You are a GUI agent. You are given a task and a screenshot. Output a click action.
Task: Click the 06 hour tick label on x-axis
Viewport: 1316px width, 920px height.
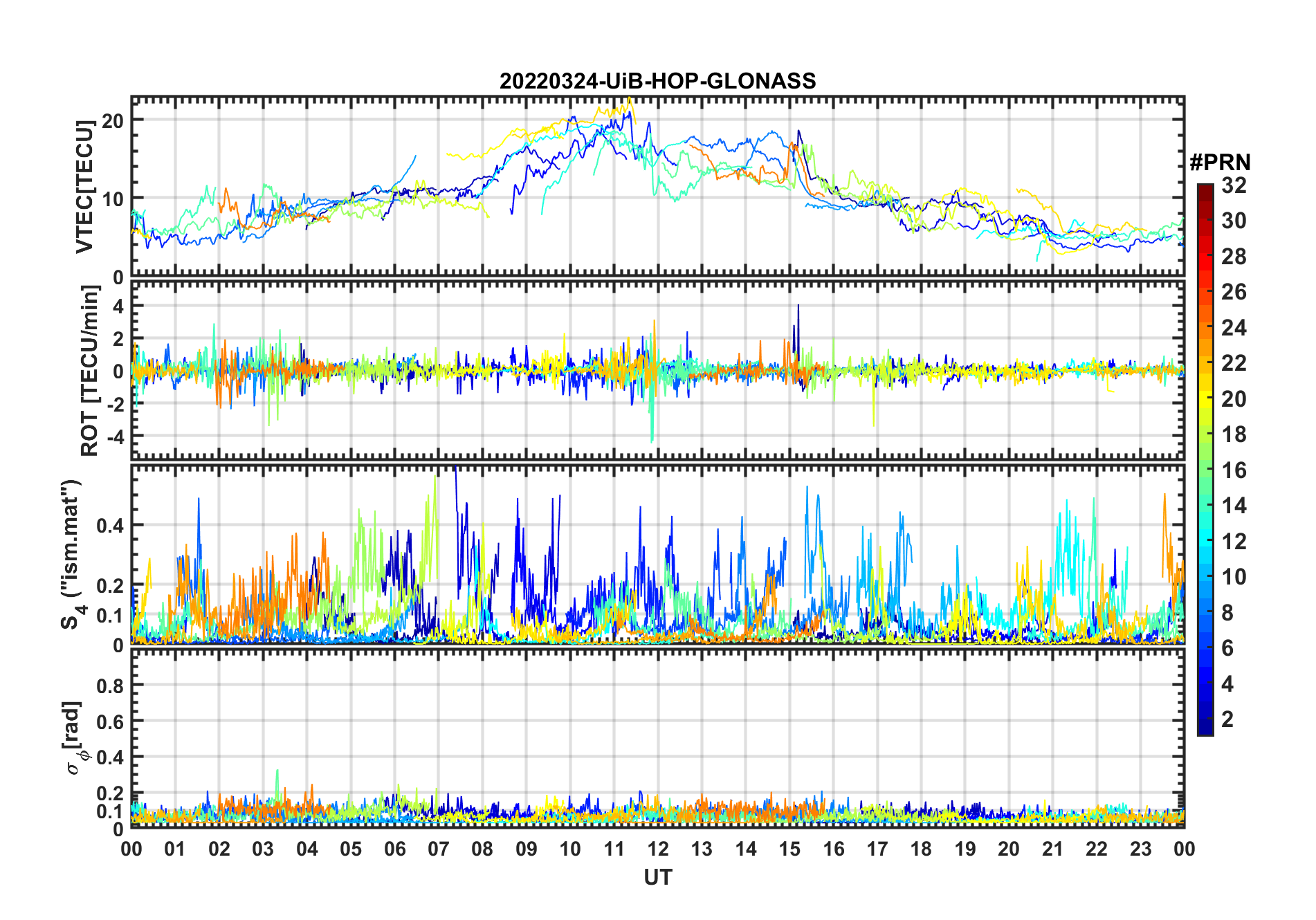[x=394, y=849]
